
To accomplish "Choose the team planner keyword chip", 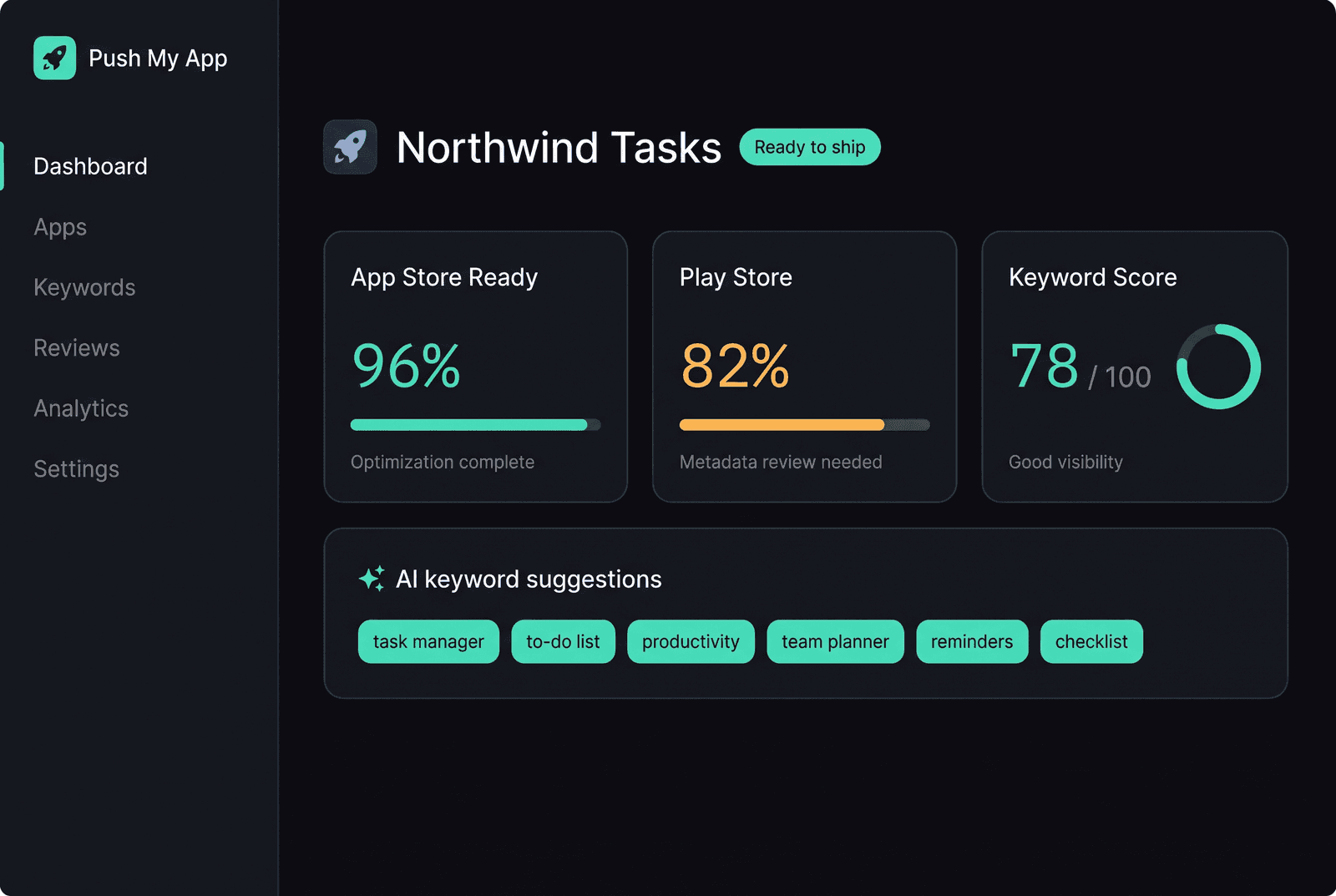I will (x=835, y=641).
